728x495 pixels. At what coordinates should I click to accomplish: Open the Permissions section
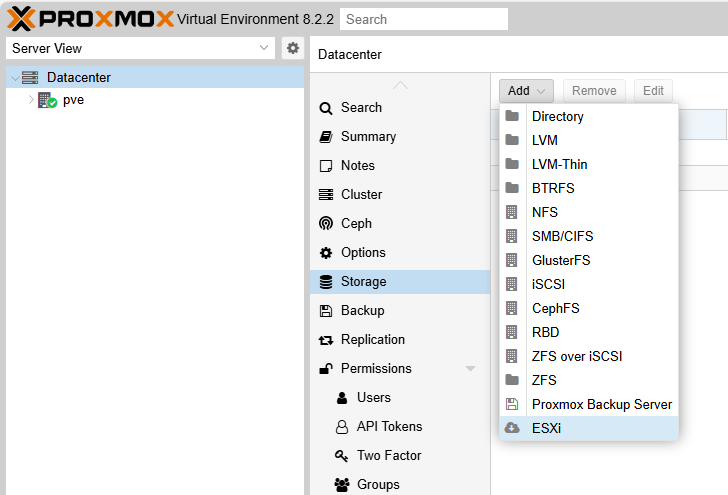click(400, 368)
